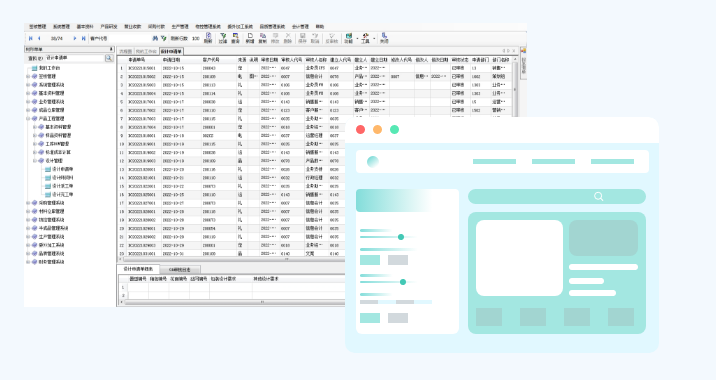Switch to the 我的工作台 tab
Image resolution: width=716 pixels, height=380 pixels.
(146, 52)
